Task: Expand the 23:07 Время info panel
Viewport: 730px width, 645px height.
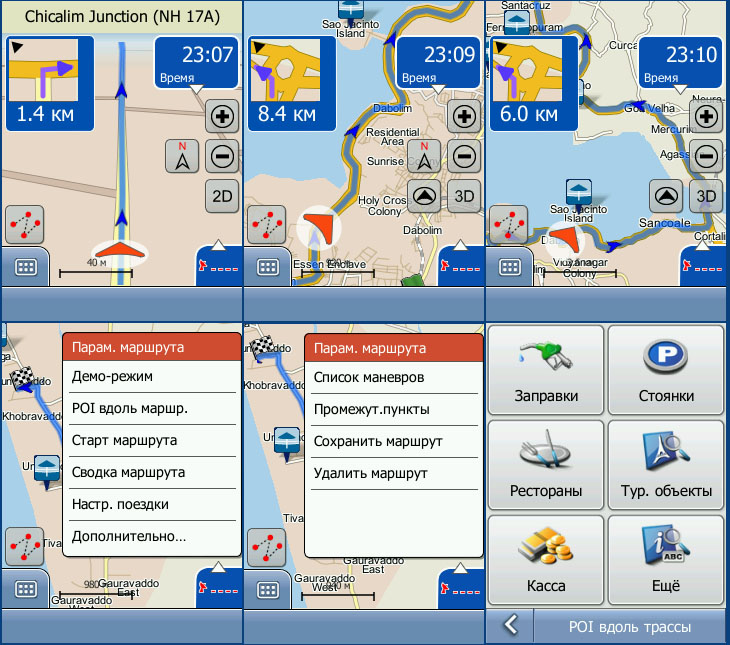Action: click(x=195, y=62)
